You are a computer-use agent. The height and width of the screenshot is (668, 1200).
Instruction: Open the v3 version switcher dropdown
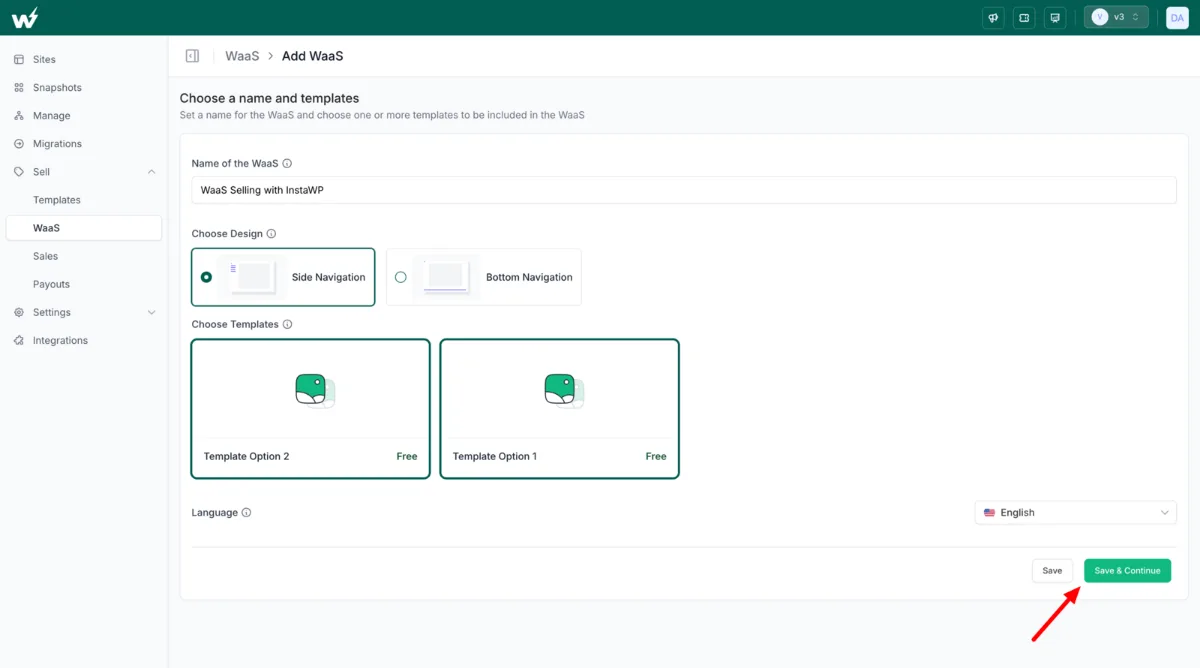click(x=1116, y=17)
